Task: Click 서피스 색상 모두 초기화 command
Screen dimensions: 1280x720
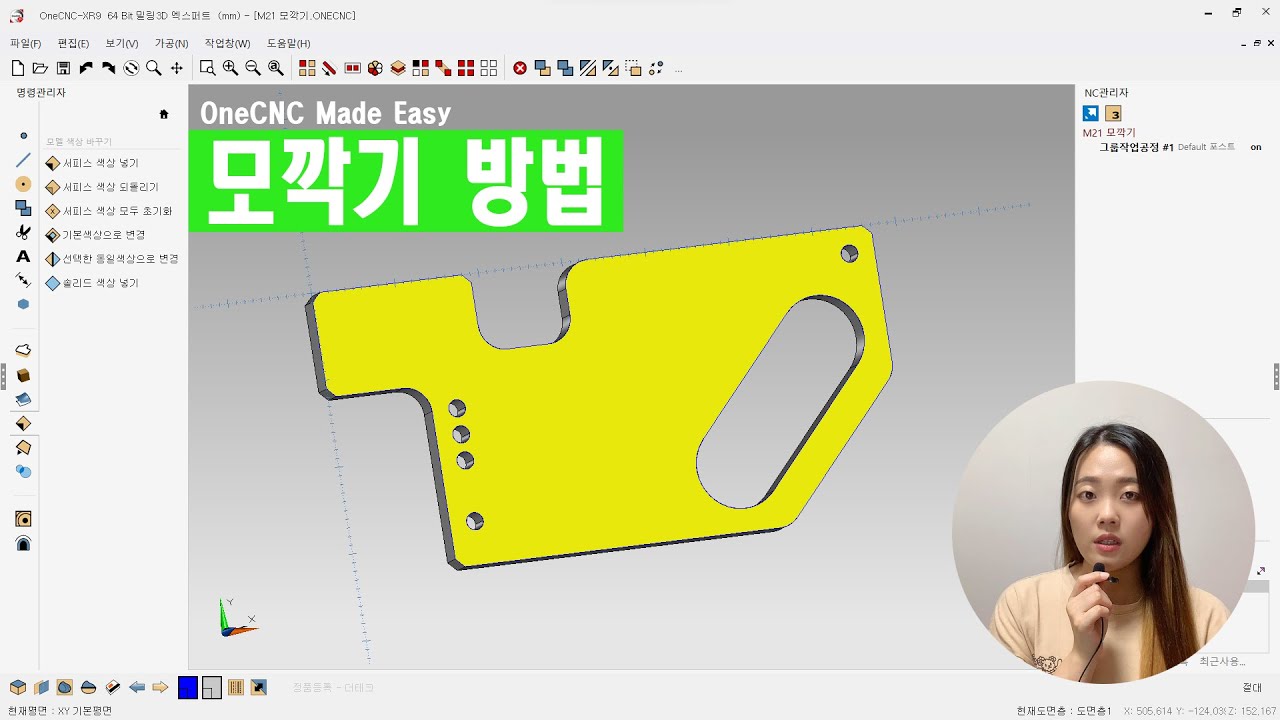Action: [109, 211]
